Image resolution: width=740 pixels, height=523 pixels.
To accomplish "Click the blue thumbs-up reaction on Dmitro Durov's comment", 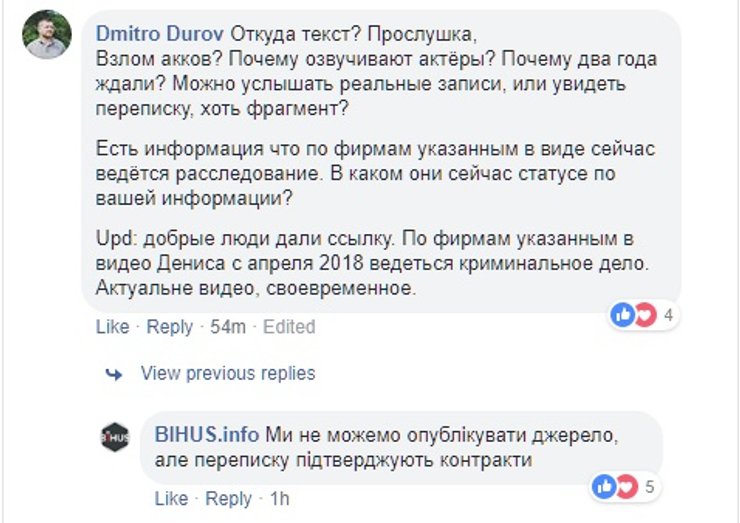I will [623, 315].
